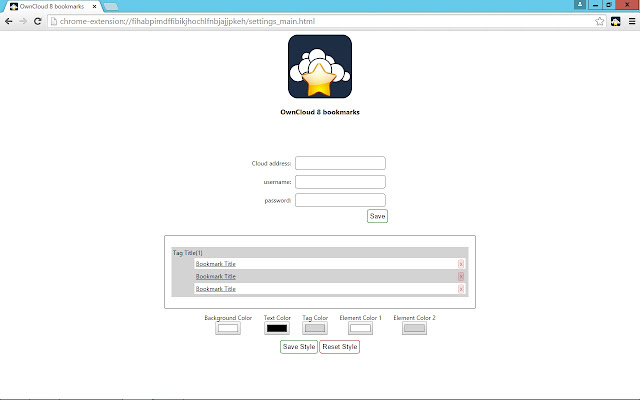Focus the password input field
Viewport: 640px width, 400px height.
pyautogui.click(x=340, y=200)
